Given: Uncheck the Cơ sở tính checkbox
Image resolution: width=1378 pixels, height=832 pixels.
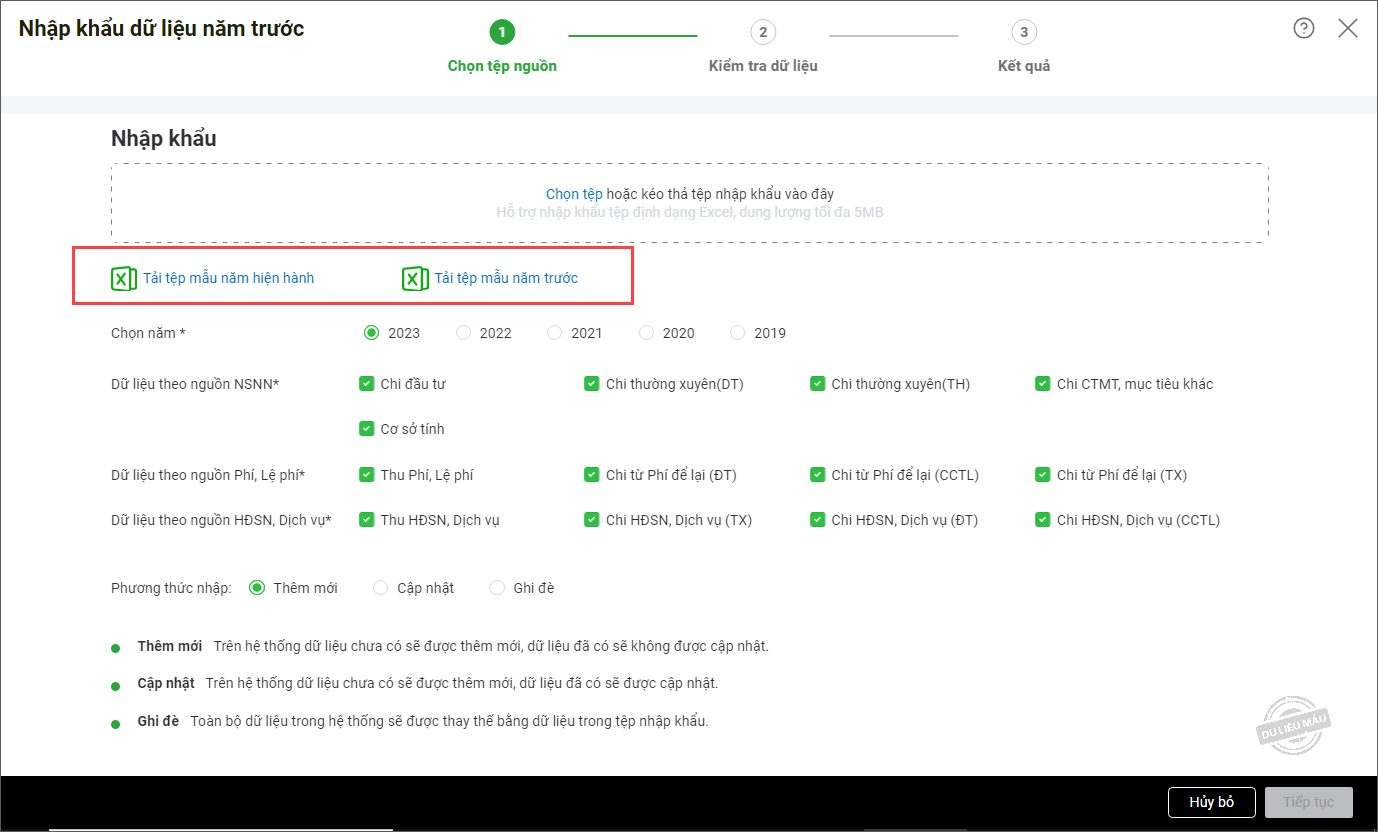Looking at the screenshot, I should tap(367, 429).
